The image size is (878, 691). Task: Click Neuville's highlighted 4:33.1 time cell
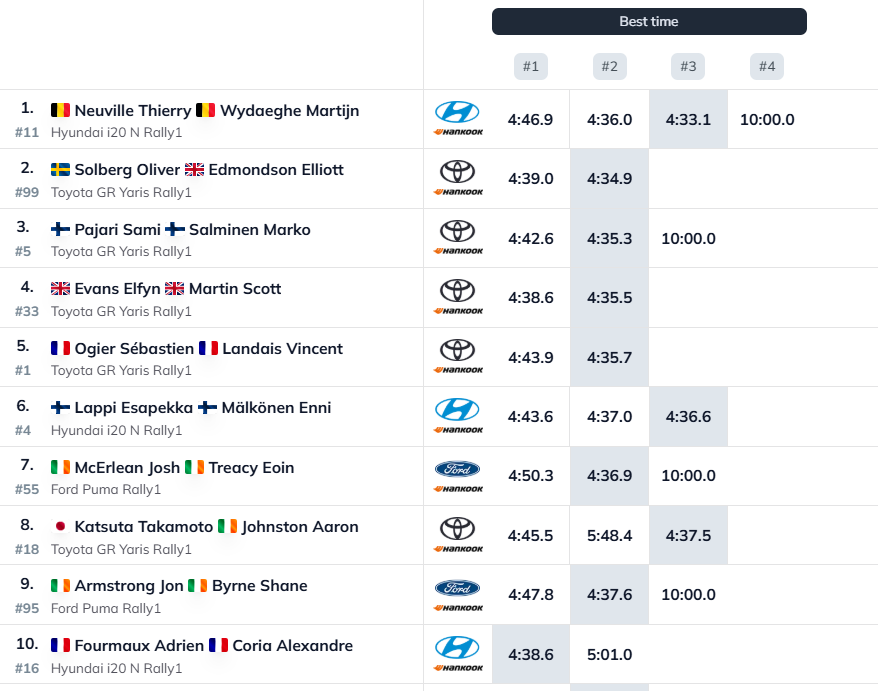pyautogui.click(x=688, y=120)
